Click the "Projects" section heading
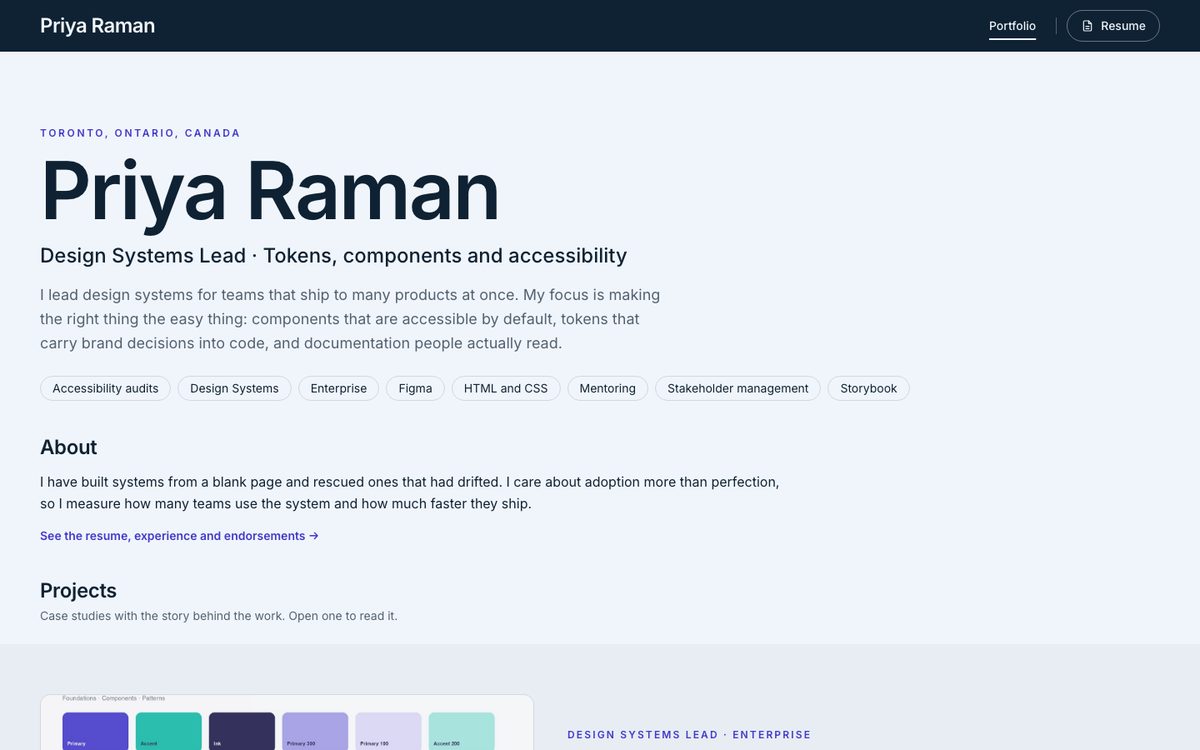 [x=78, y=590]
